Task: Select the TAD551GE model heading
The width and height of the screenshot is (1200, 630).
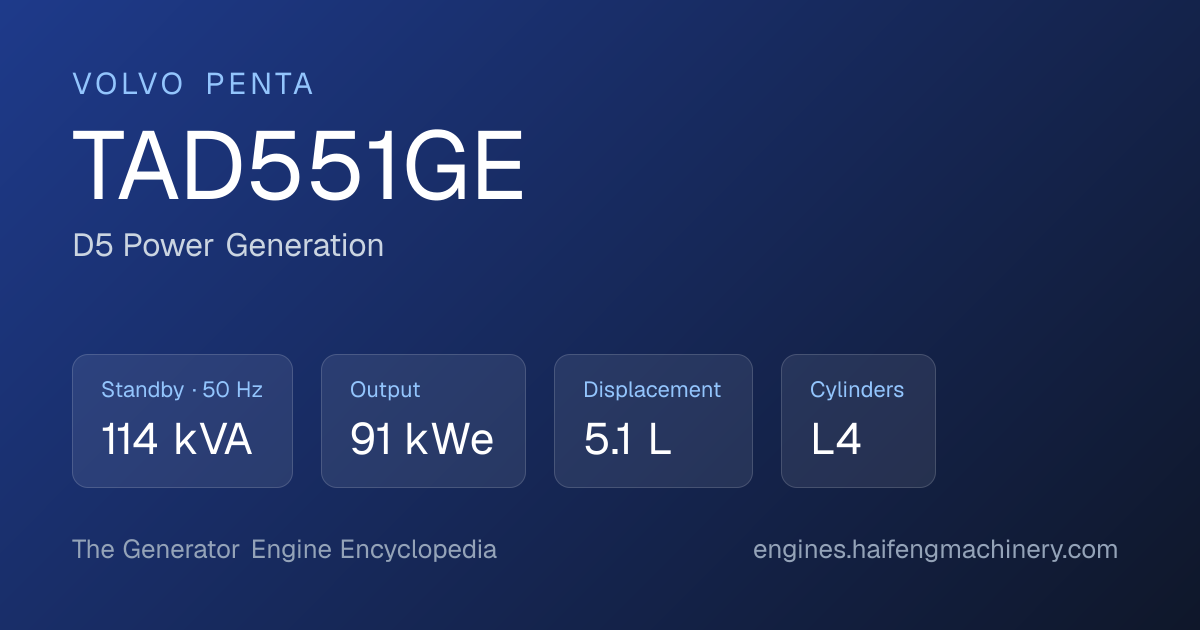Action: tap(299, 167)
